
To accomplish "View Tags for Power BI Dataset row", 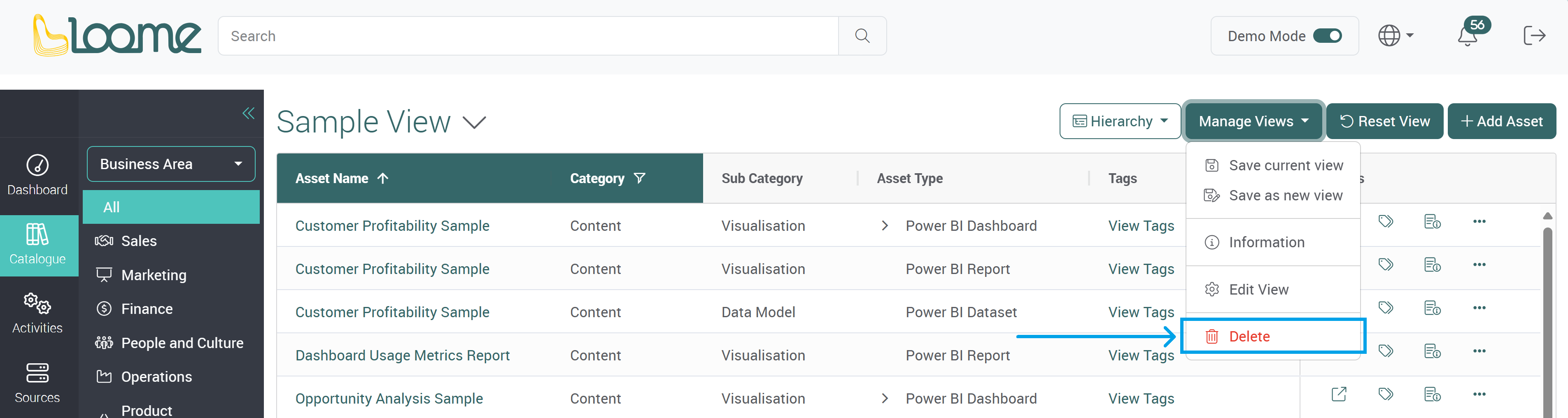I will [x=1141, y=312].
